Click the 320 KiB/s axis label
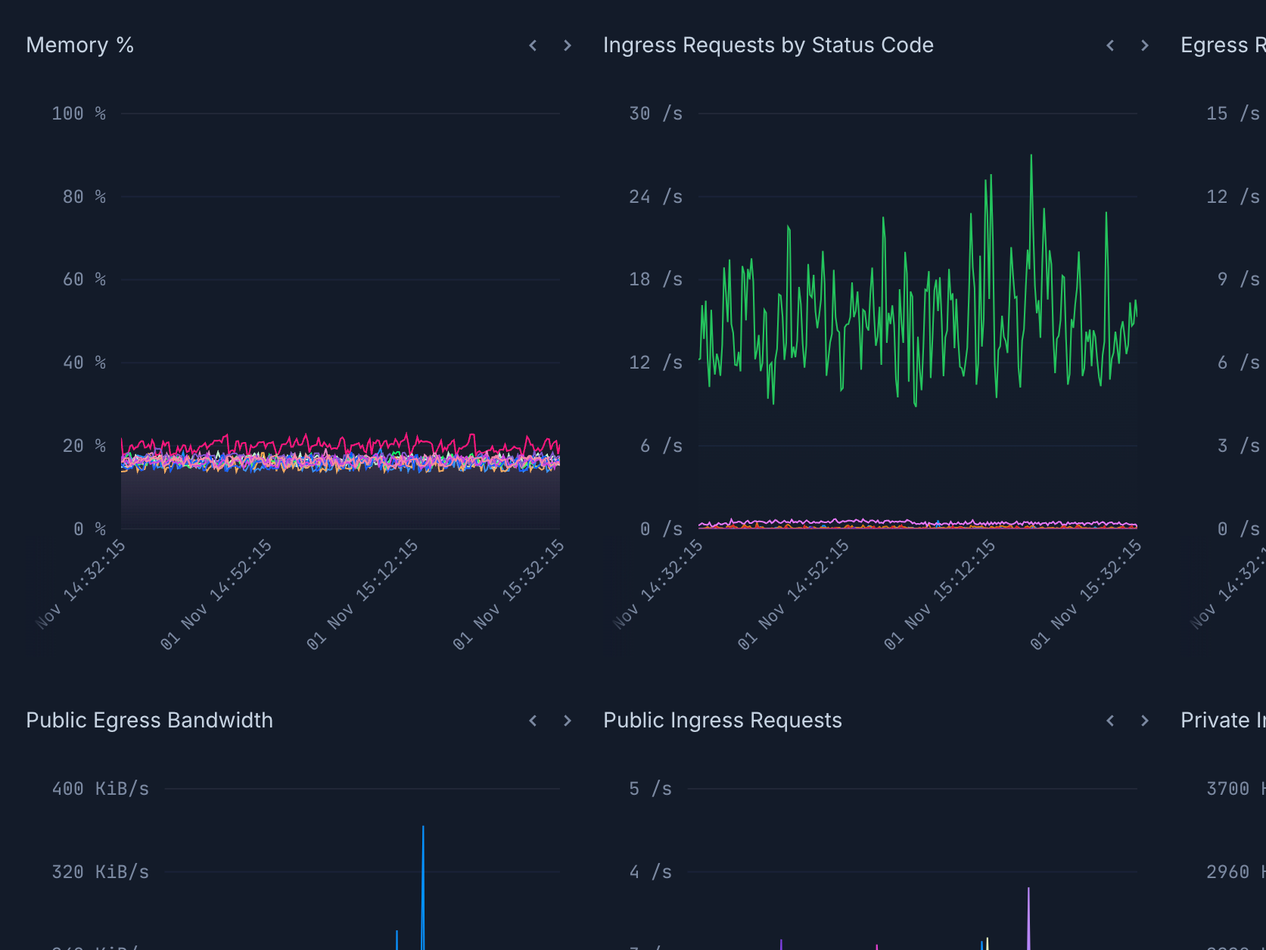The image size is (1266, 950). (100, 871)
